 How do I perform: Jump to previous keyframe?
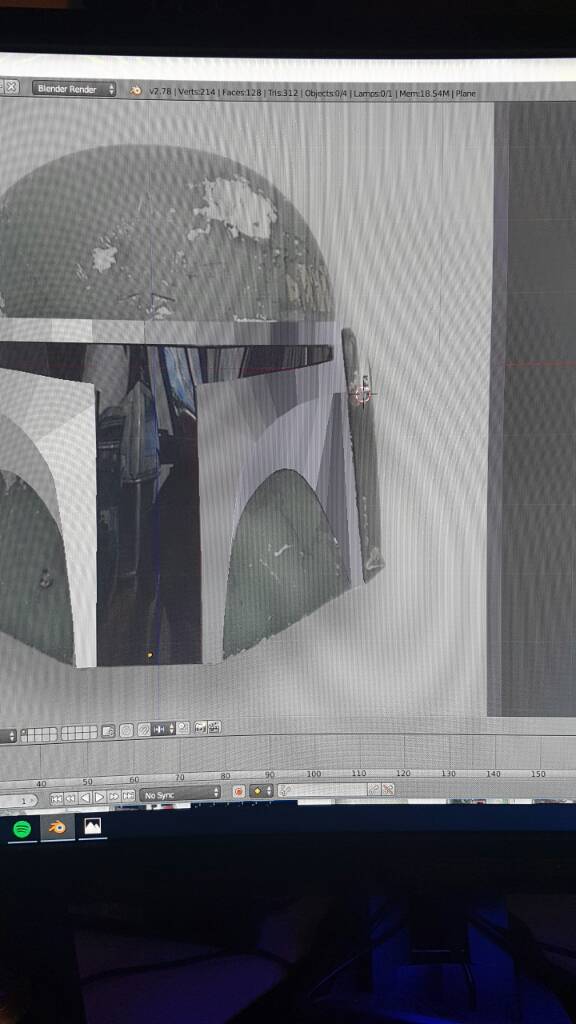pos(71,798)
